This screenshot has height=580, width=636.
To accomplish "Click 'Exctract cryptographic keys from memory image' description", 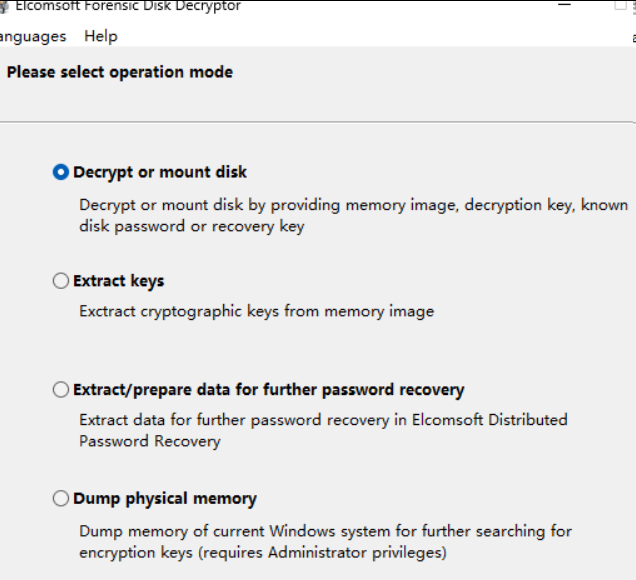I will point(256,311).
